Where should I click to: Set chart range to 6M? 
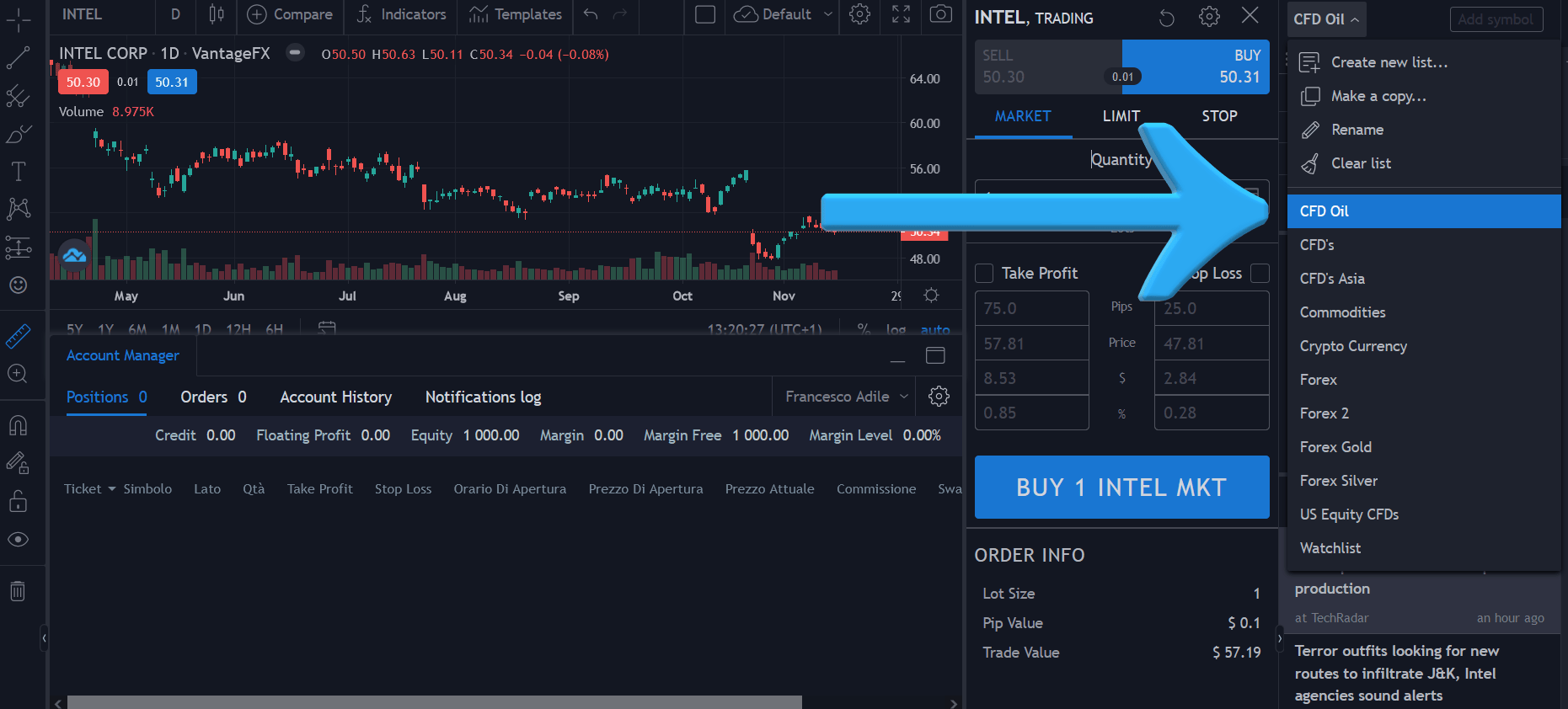(137, 329)
